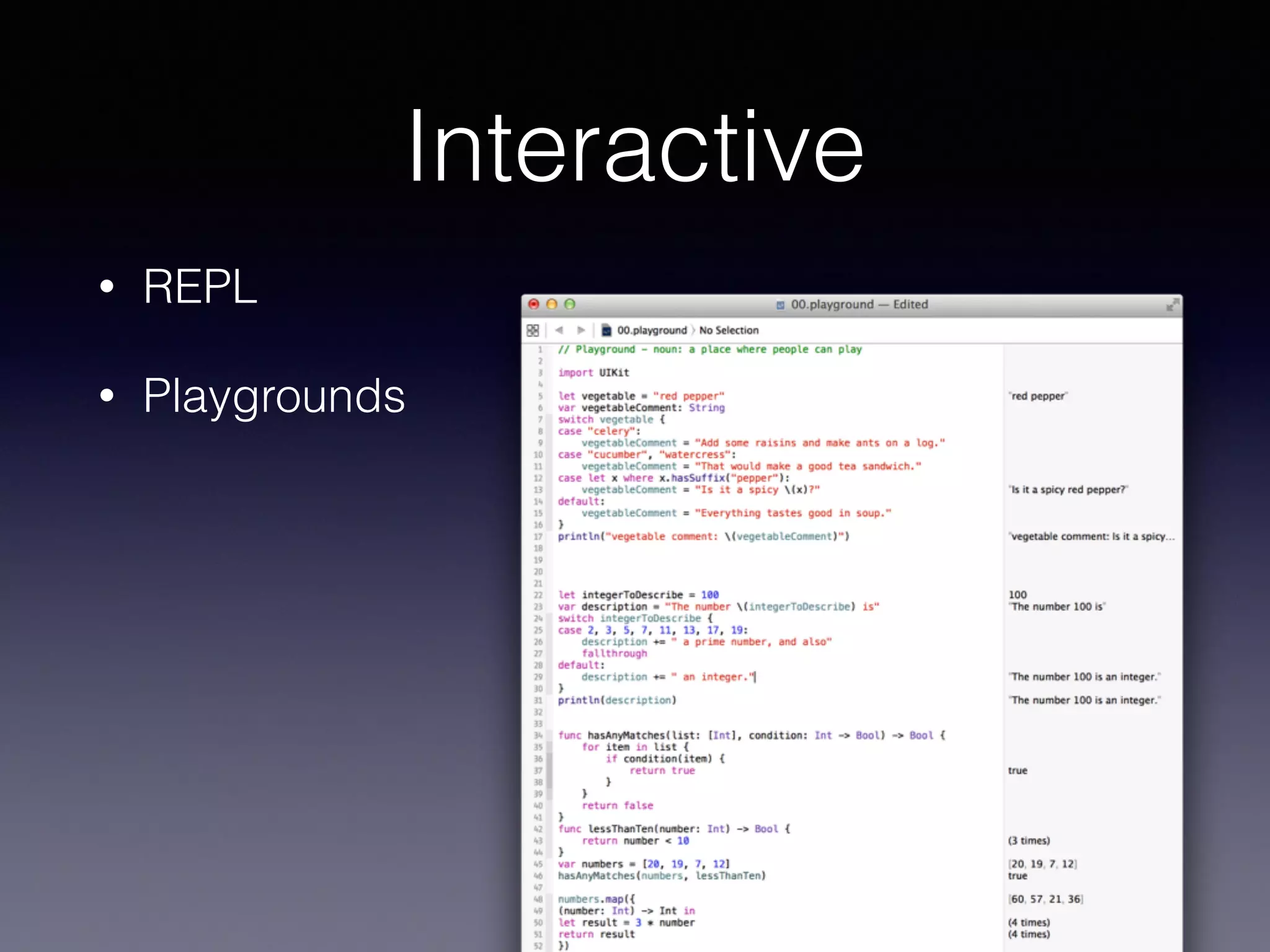Click let result = 3 * number line
1270x952 pixels.
tap(626, 923)
